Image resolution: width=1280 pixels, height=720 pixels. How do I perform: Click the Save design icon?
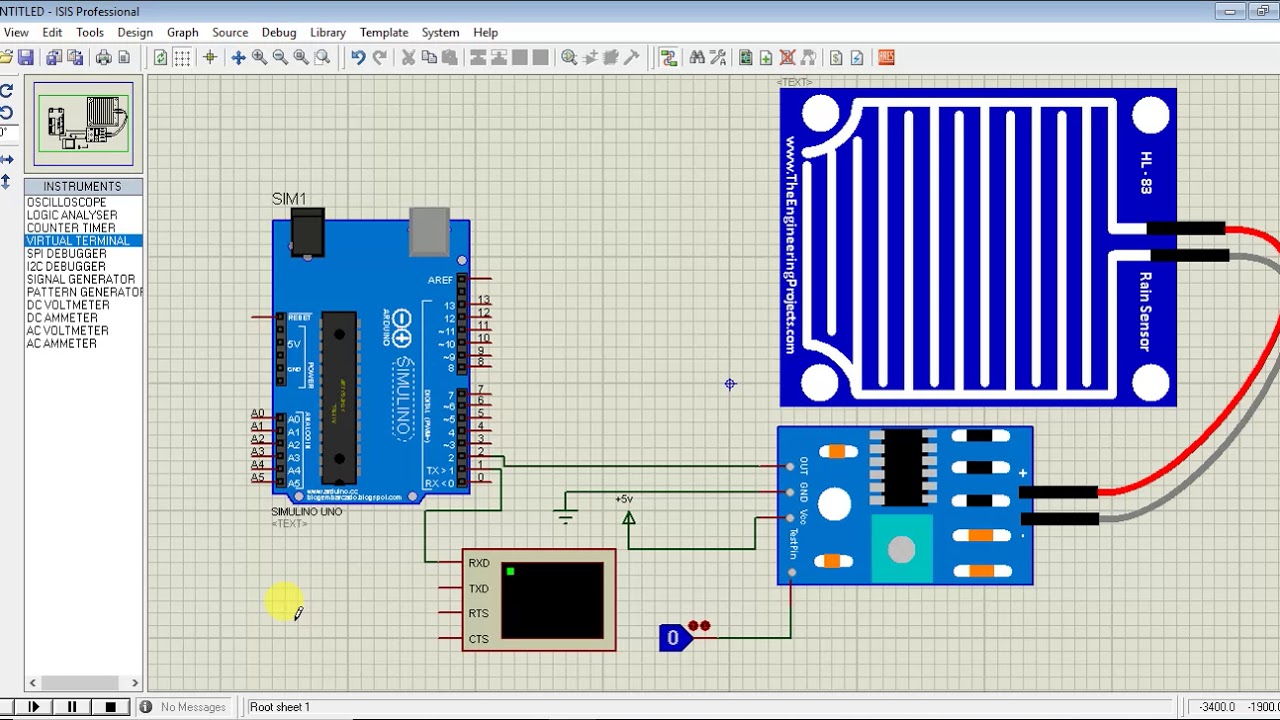click(x=26, y=58)
